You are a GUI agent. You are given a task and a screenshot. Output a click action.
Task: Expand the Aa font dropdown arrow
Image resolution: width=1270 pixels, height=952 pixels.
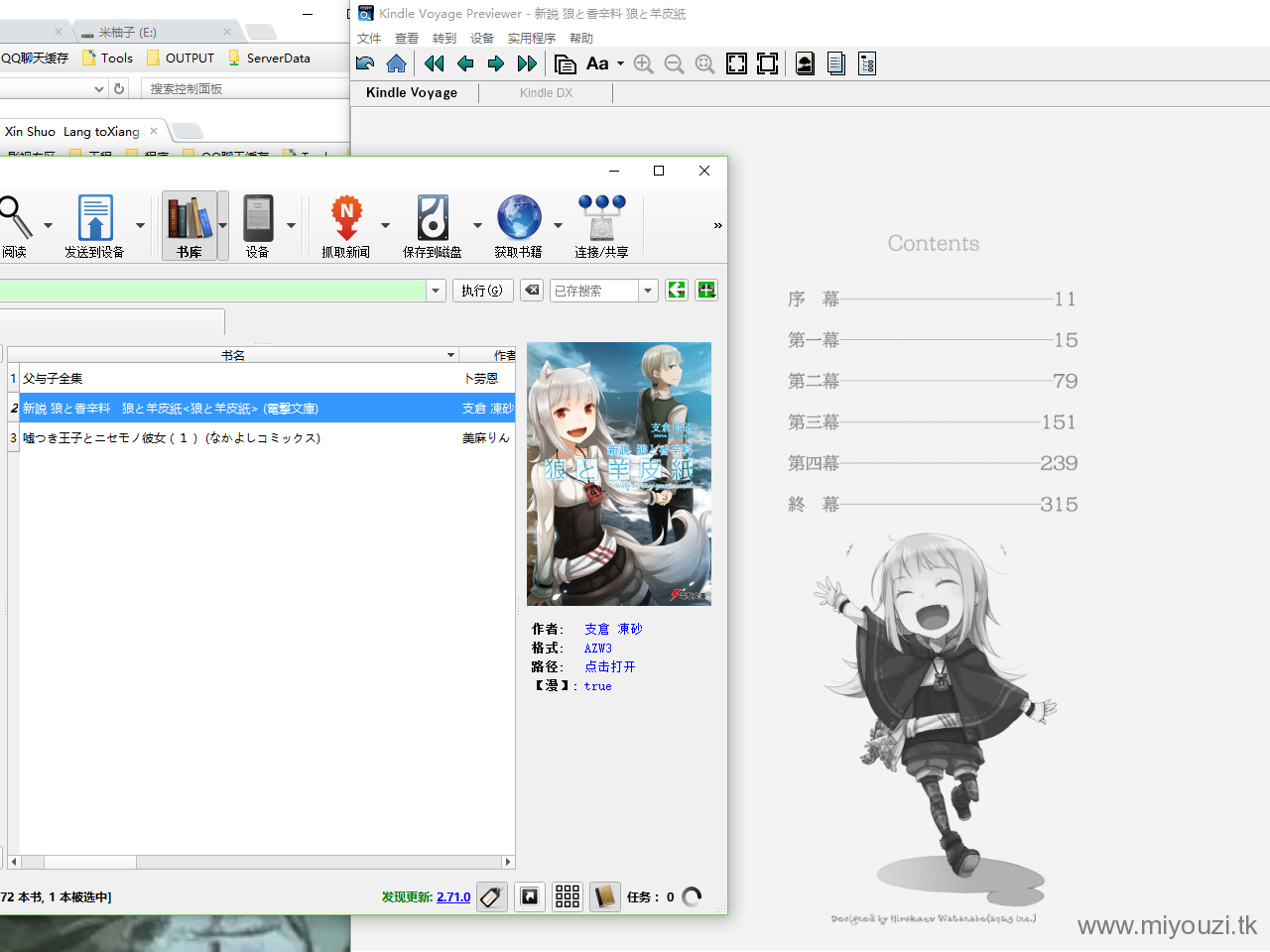[x=621, y=63]
